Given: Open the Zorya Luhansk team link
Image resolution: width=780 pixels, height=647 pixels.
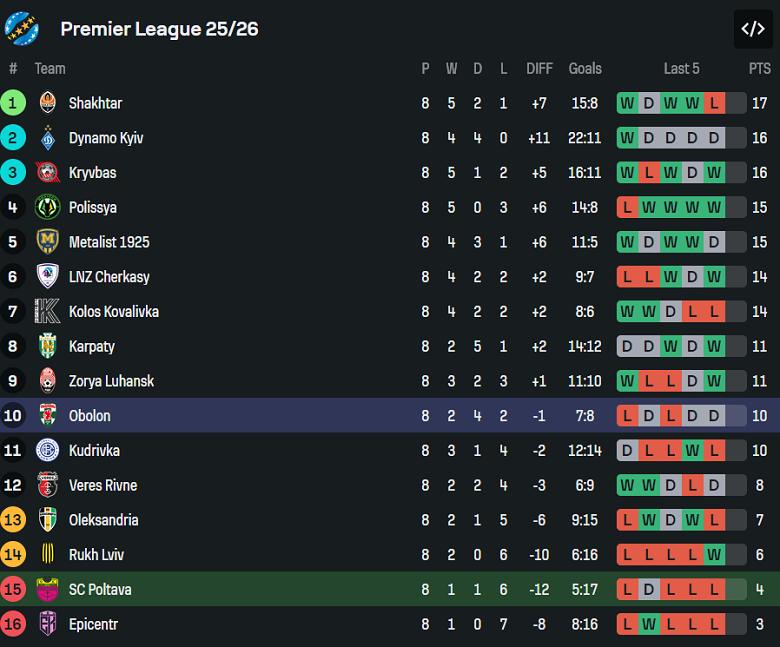Looking at the screenshot, I should pos(111,381).
